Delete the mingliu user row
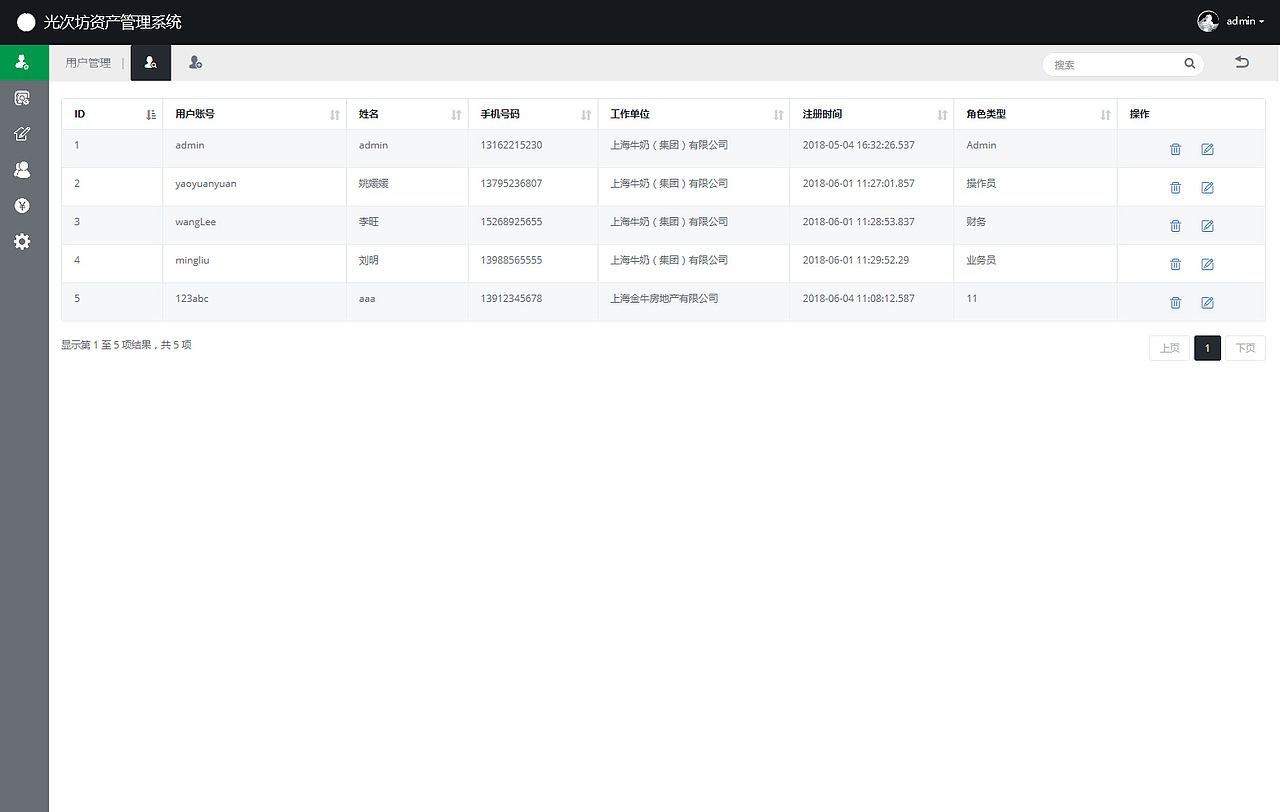The height and width of the screenshot is (812, 1280). pos(1176,264)
